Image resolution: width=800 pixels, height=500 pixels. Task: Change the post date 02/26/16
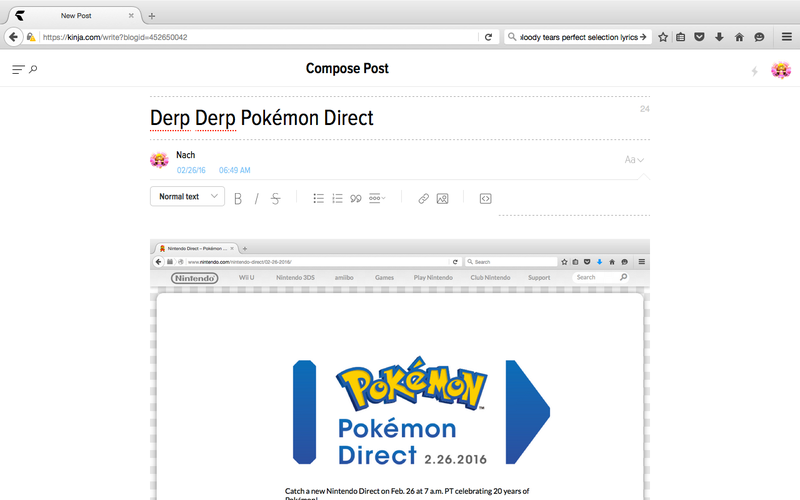[191, 170]
